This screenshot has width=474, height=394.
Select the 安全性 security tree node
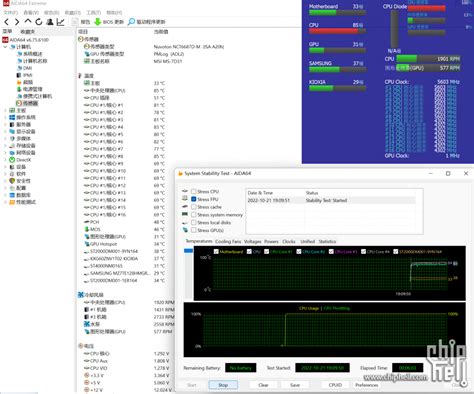[x=20, y=181]
